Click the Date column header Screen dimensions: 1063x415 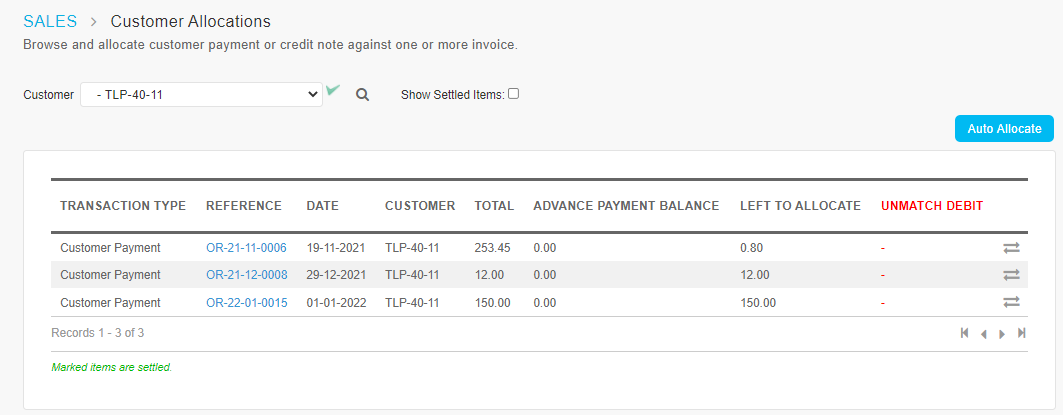click(x=323, y=206)
